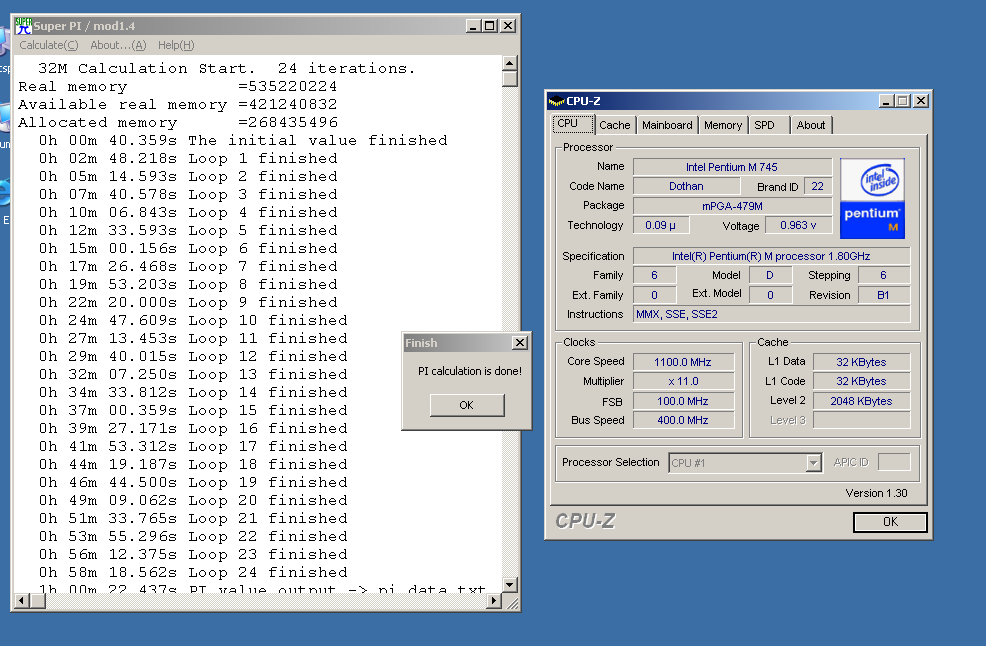The width and height of the screenshot is (986, 646).
Task: Minimize the Super PI window
Action: click(x=474, y=26)
